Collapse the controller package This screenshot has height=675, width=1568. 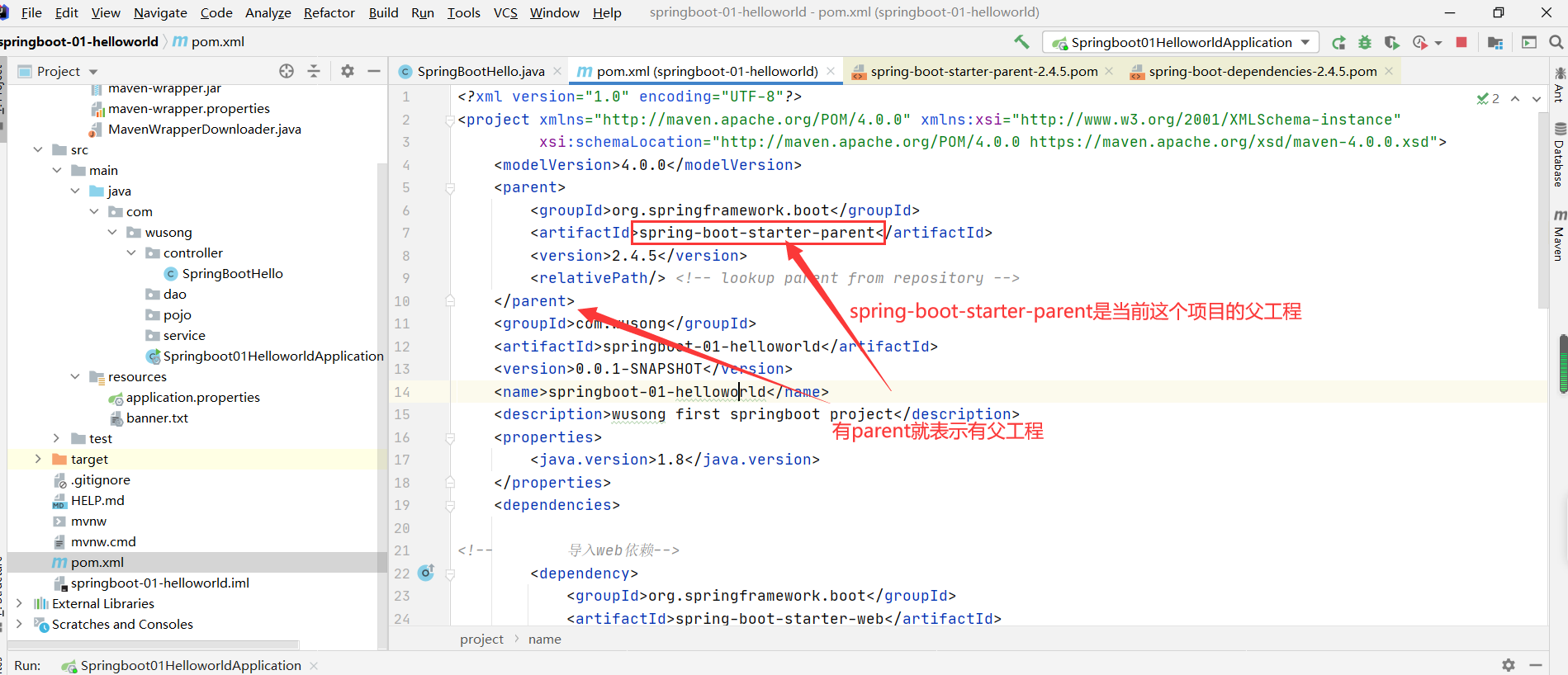pyautogui.click(x=131, y=253)
